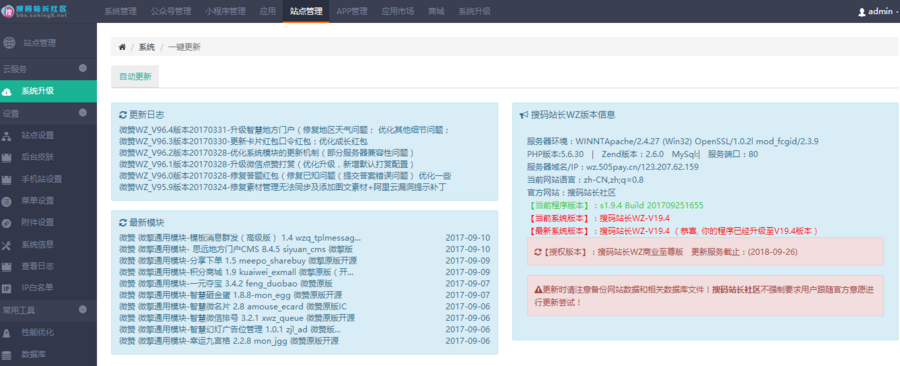Click the WZ_V96.4 changelog entry
Viewport: 900px width, 366px height.
coord(285,130)
